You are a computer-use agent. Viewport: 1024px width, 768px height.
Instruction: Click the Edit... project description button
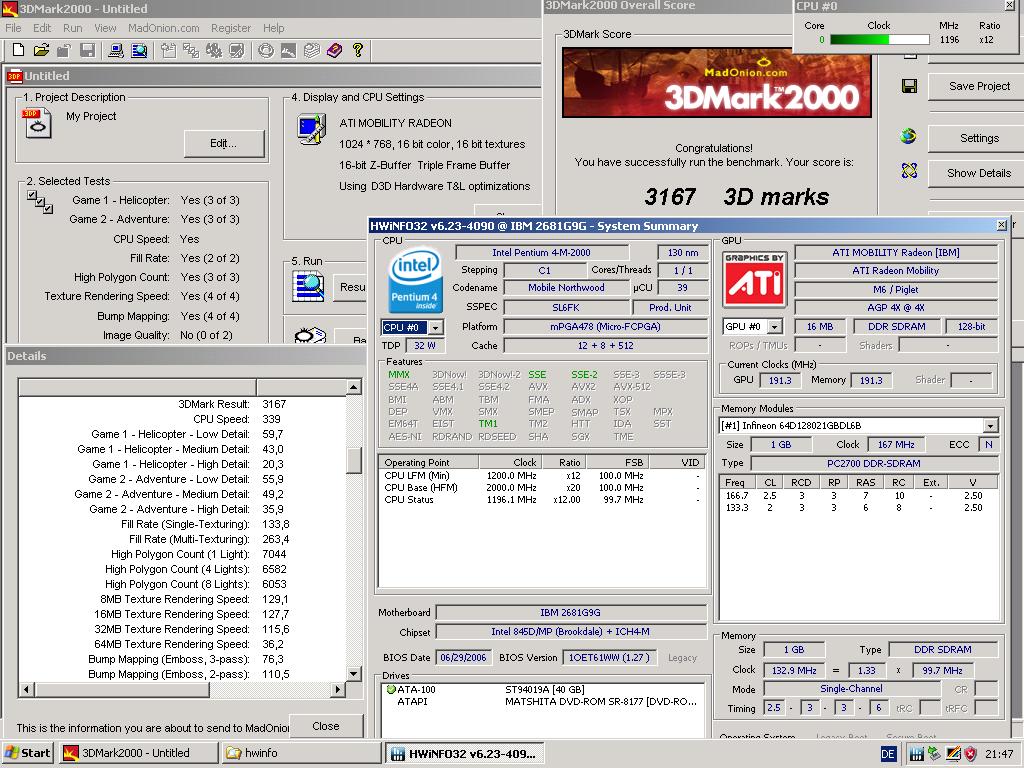coord(223,143)
